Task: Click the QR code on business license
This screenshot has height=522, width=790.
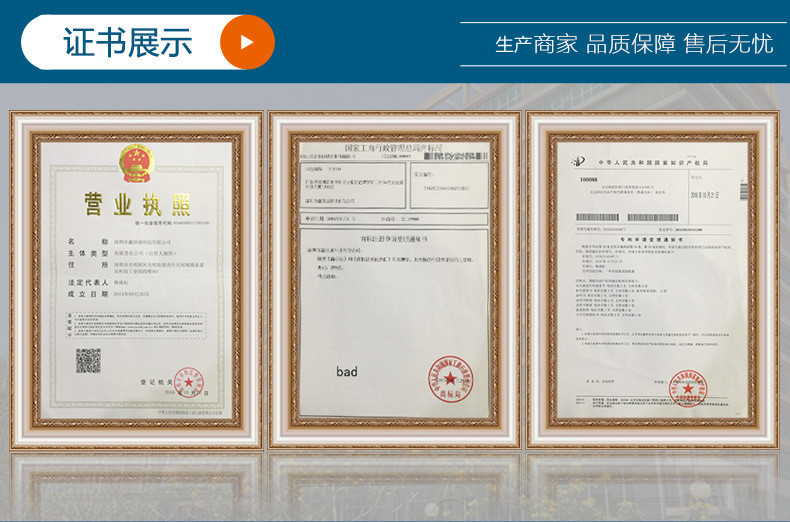Action: 88,360
